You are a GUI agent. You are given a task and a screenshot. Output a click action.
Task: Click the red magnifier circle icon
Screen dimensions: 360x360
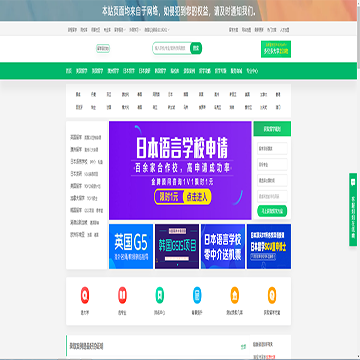coord(85,295)
